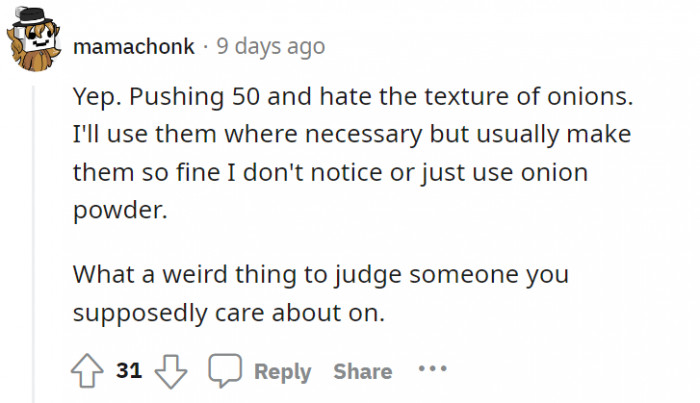Click the line starting "them so fine"
The width and height of the screenshot is (700, 403).
(330, 172)
